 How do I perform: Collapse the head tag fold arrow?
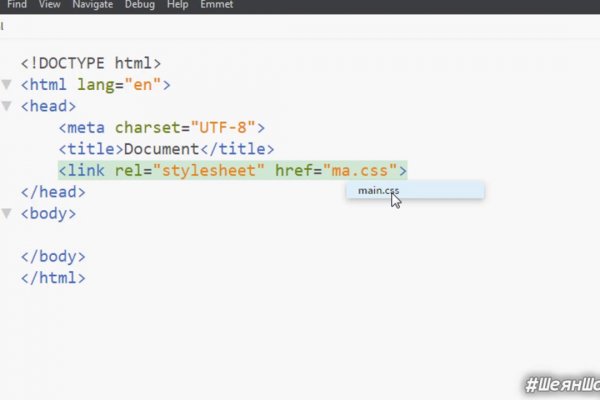(x=7, y=106)
